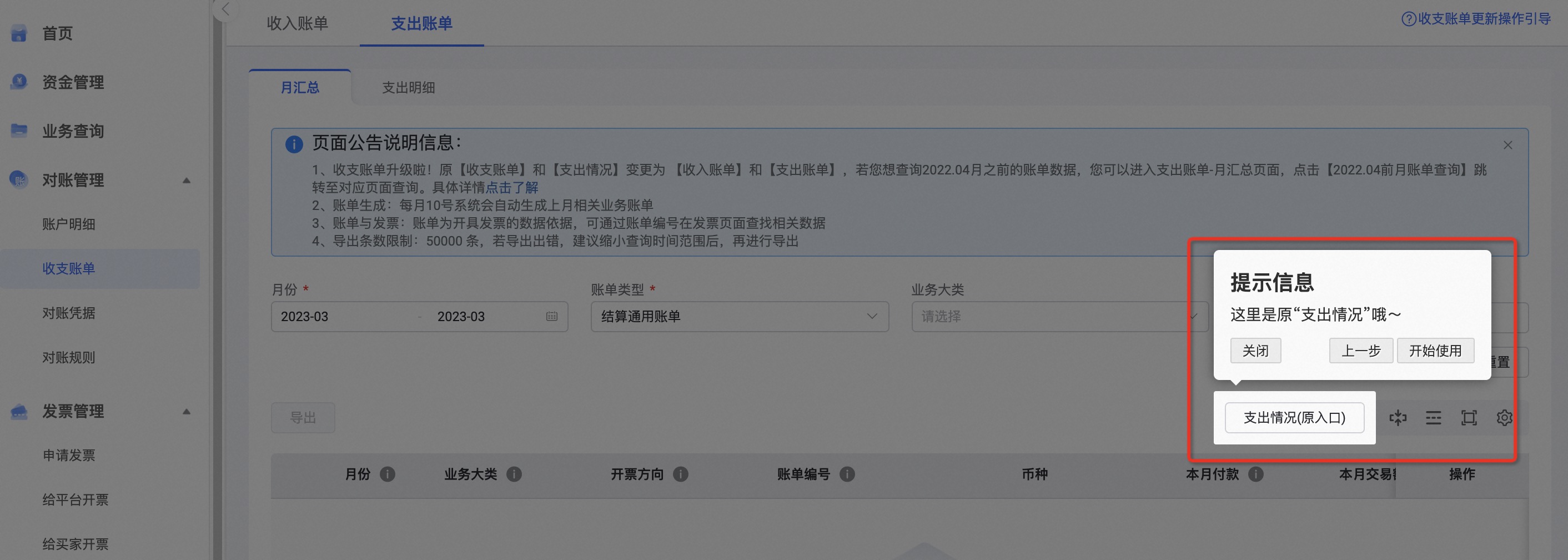Screen dimensions: 1568x560
Task: Click the 对账管理 sidebar icon
Action: tap(19, 180)
